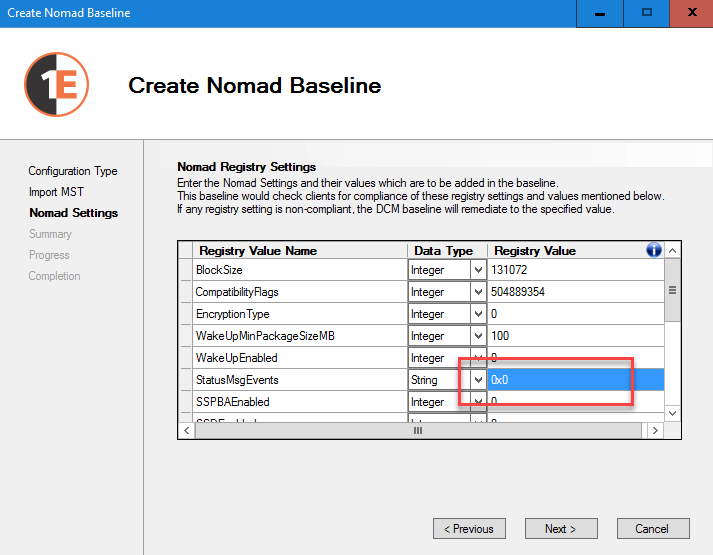The height and width of the screenshot is (555, 713).
Task: Expand Data Type dropdown for CompatibilityFlags
Action: click(478, 292)
